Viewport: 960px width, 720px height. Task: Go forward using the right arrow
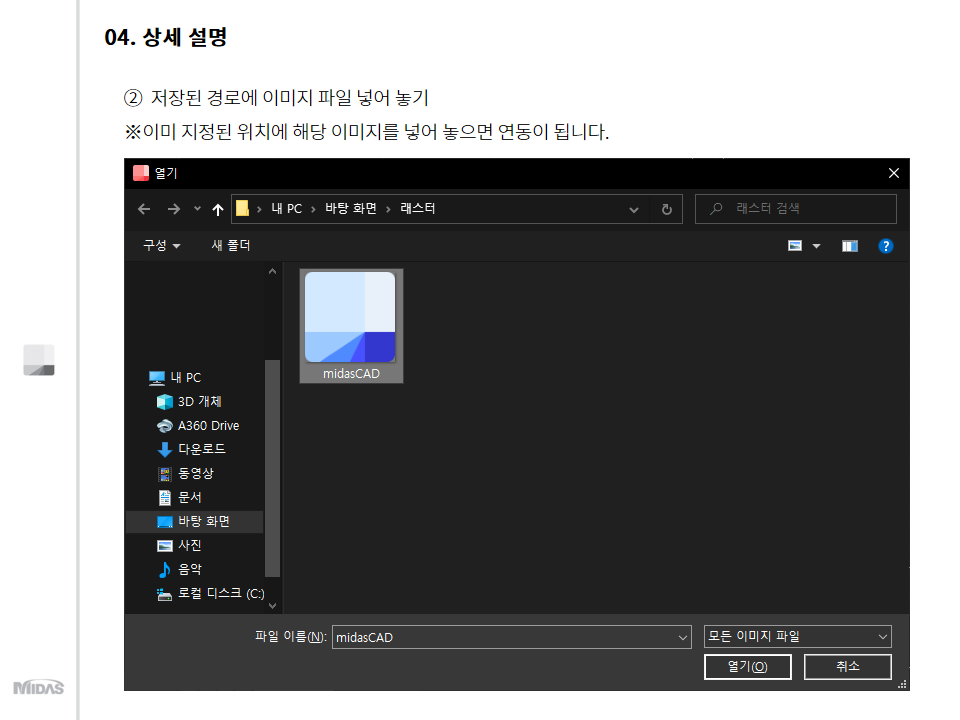(174, 209)
